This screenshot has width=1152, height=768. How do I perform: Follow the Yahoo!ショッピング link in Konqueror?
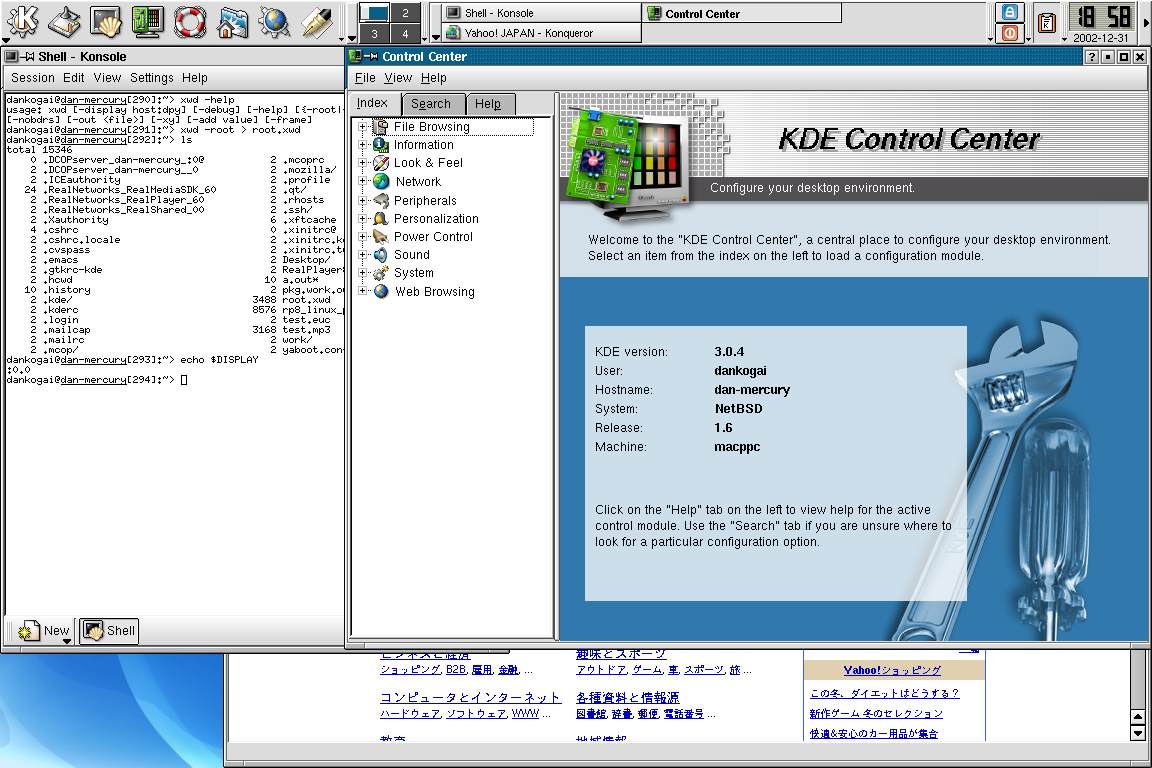[892, 670]
